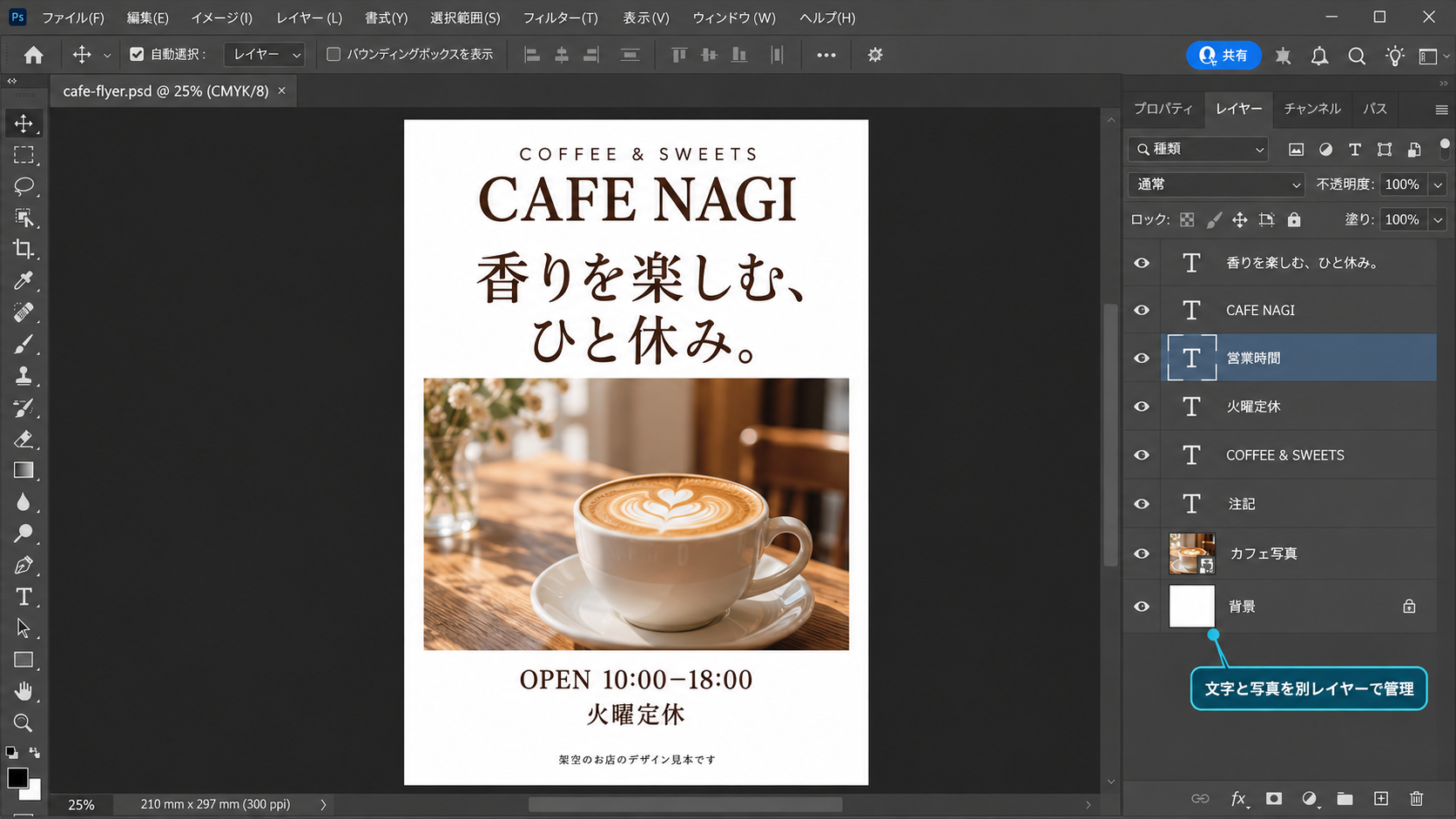This screenshot has height=819, width=1456.
Task: Create a new group folder
Action: (1345, 798)
